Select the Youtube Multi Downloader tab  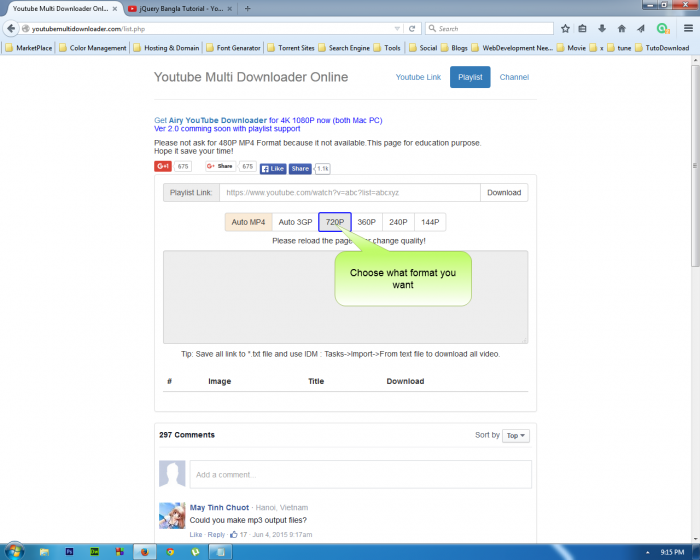click(x=60, y=8)
